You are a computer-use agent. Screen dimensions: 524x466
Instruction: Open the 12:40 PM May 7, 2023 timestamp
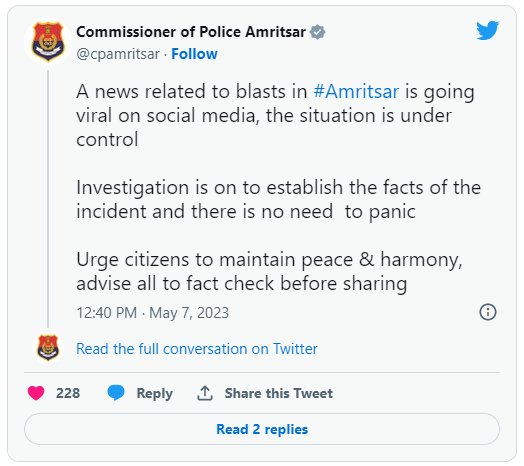click(153, 313)
